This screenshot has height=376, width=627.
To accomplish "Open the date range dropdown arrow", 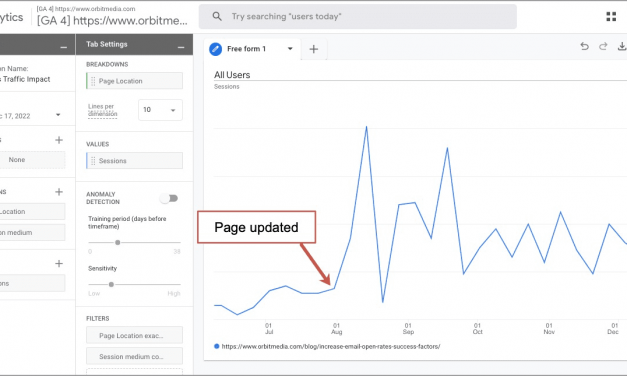I will coord(58,115).
